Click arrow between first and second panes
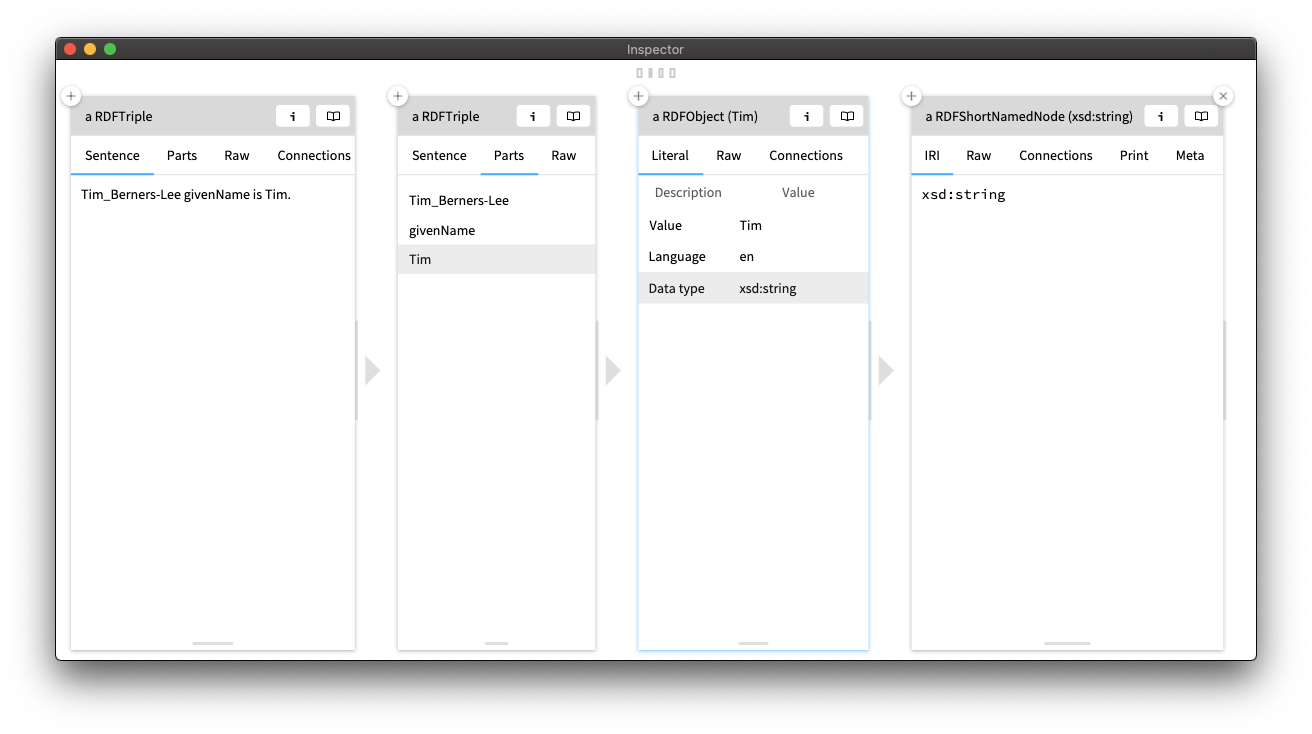Viewport: 1312px width, 734px height. pos(373,370)
